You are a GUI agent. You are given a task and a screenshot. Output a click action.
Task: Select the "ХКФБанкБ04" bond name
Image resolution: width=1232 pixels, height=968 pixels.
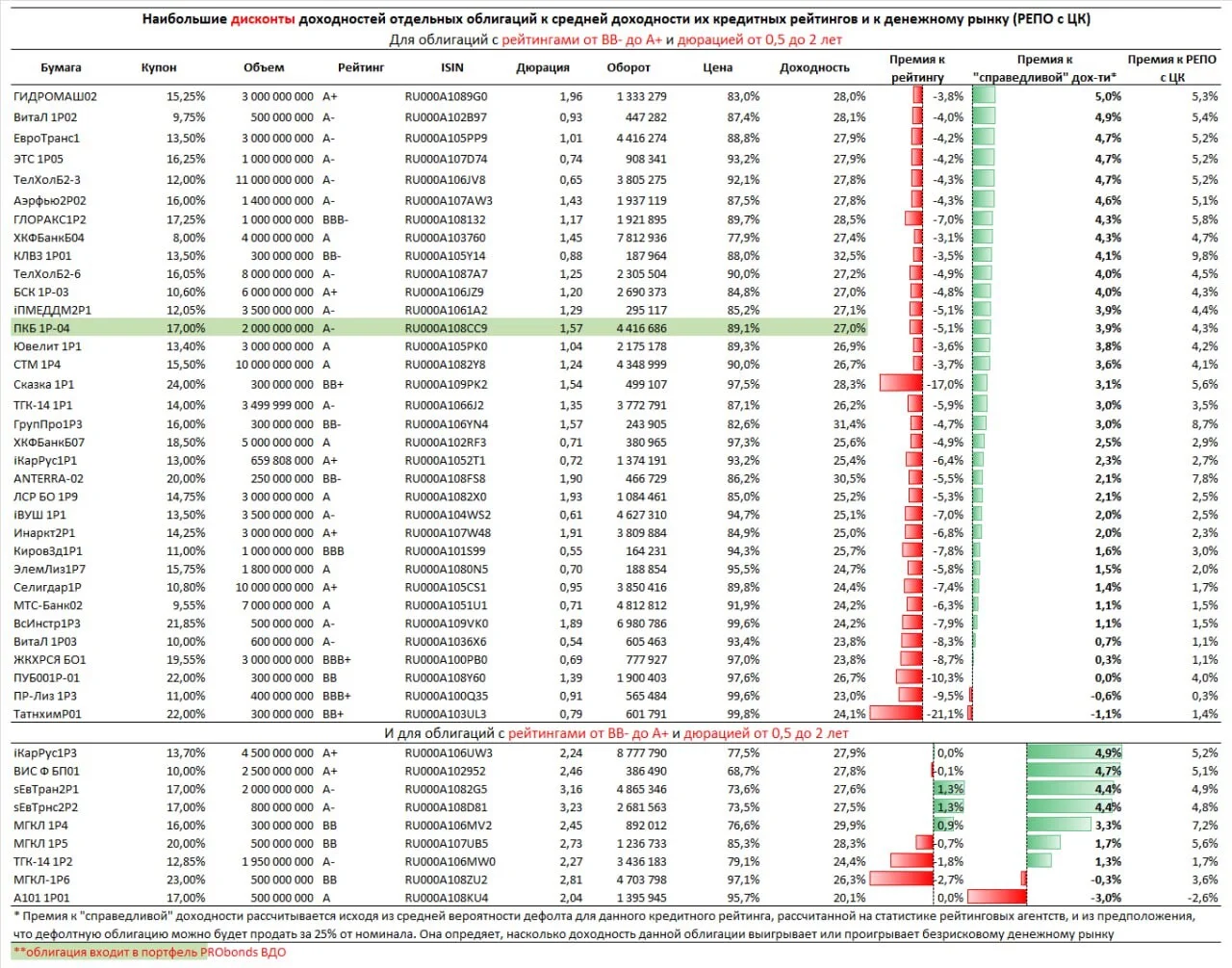coord(49,238)
